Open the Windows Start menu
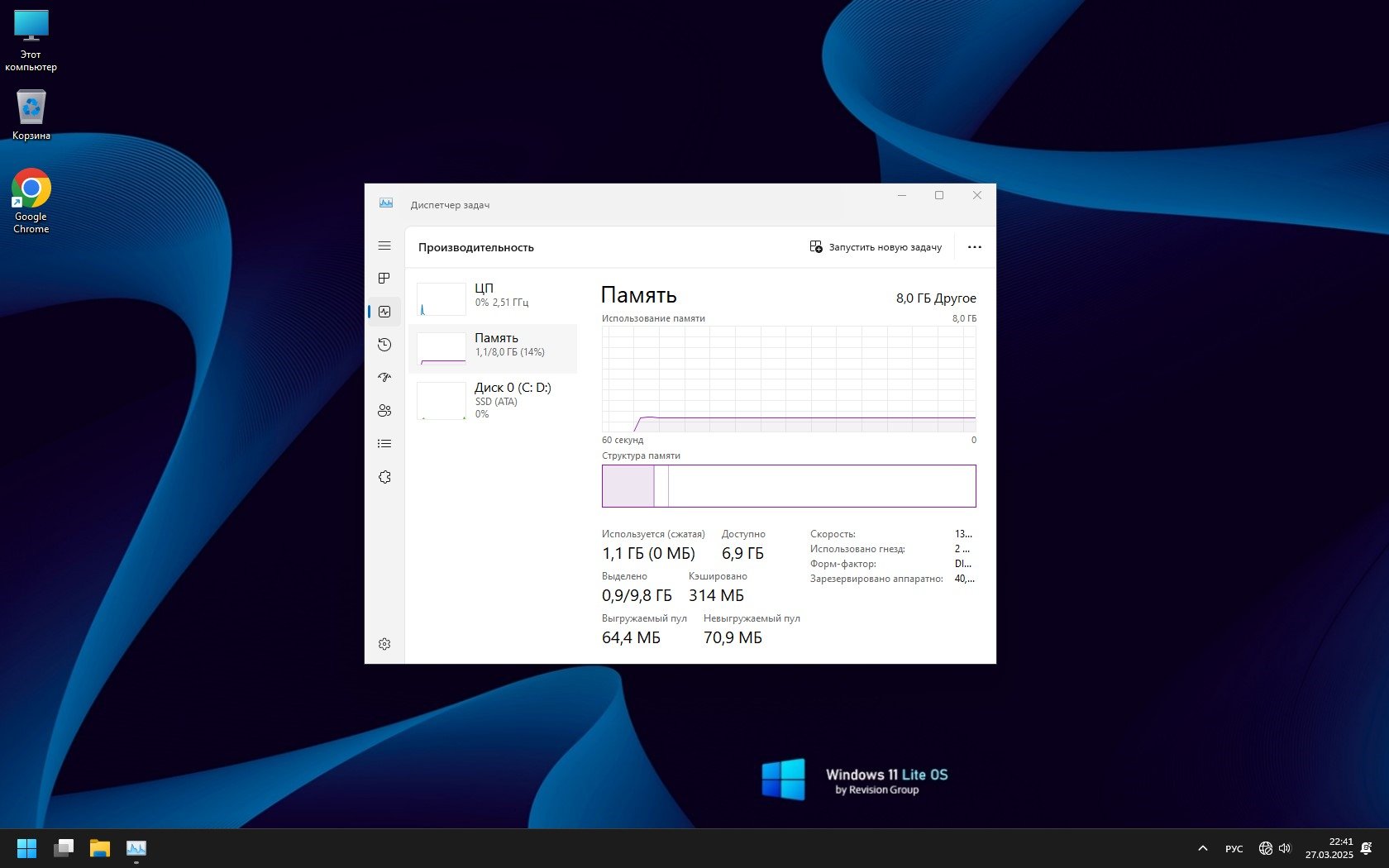The image size is (1389, 868). [x=27, y=848]
